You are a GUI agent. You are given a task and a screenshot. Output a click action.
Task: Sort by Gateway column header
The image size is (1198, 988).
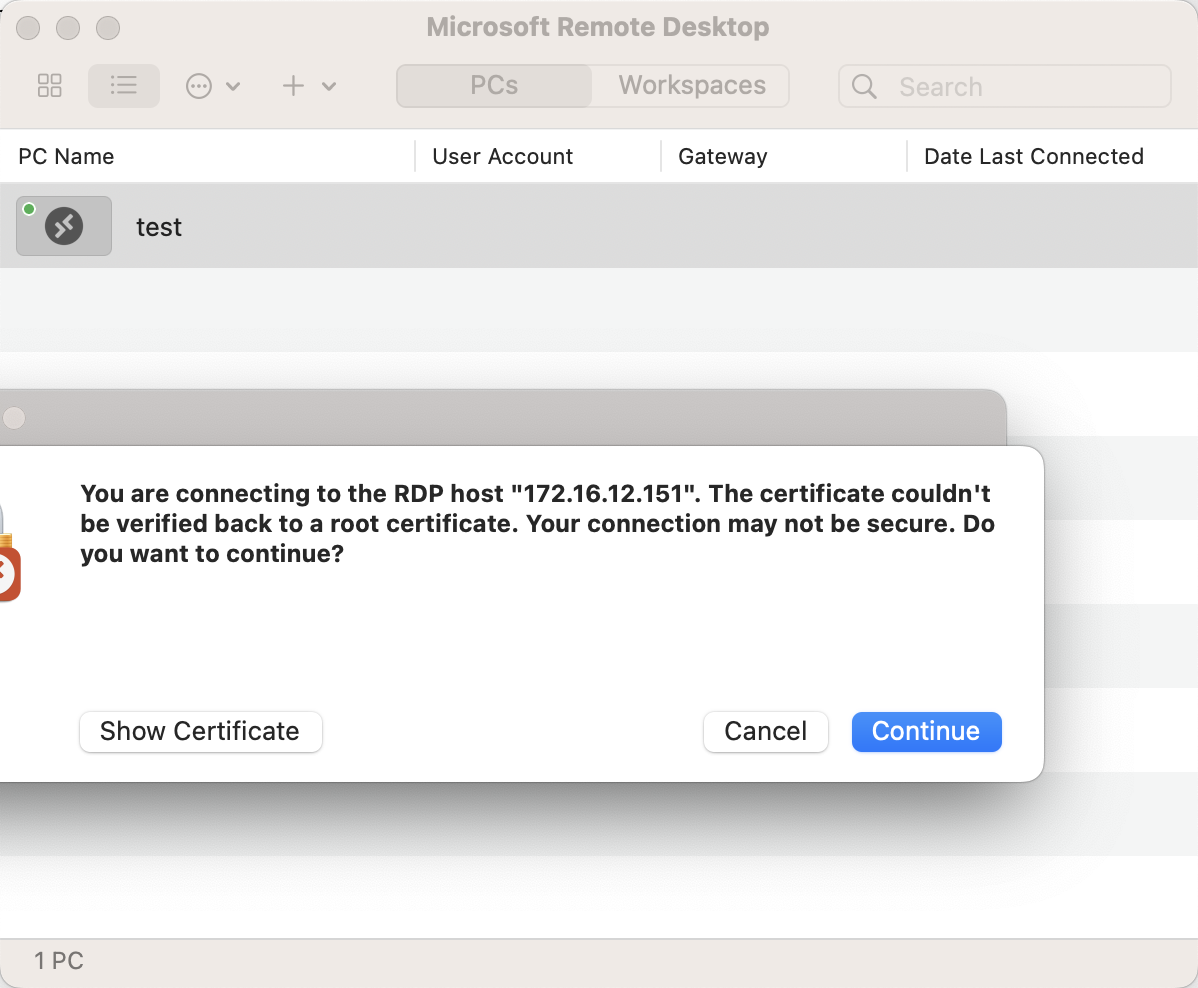coord(723,157)
